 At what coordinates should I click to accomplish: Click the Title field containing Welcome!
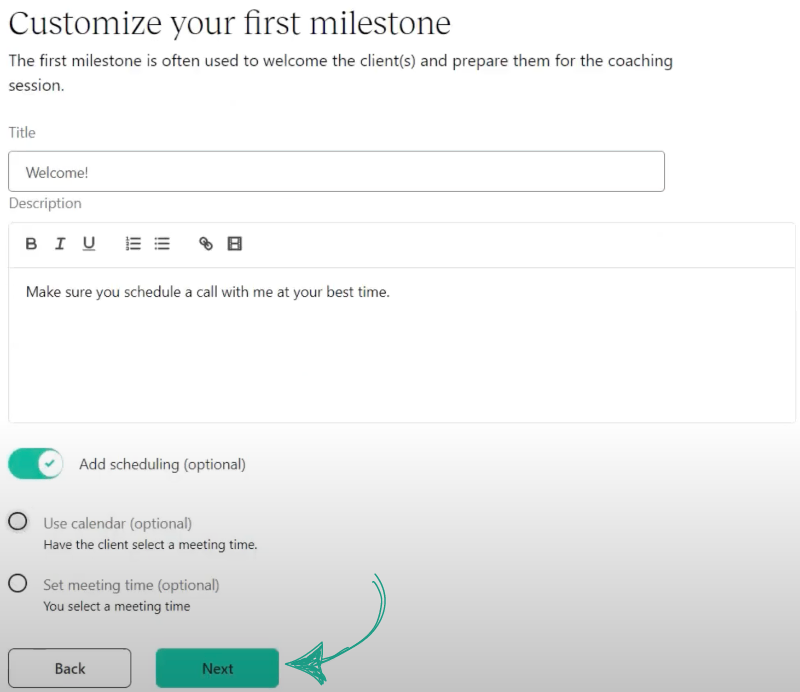click(x=336, y=172)
